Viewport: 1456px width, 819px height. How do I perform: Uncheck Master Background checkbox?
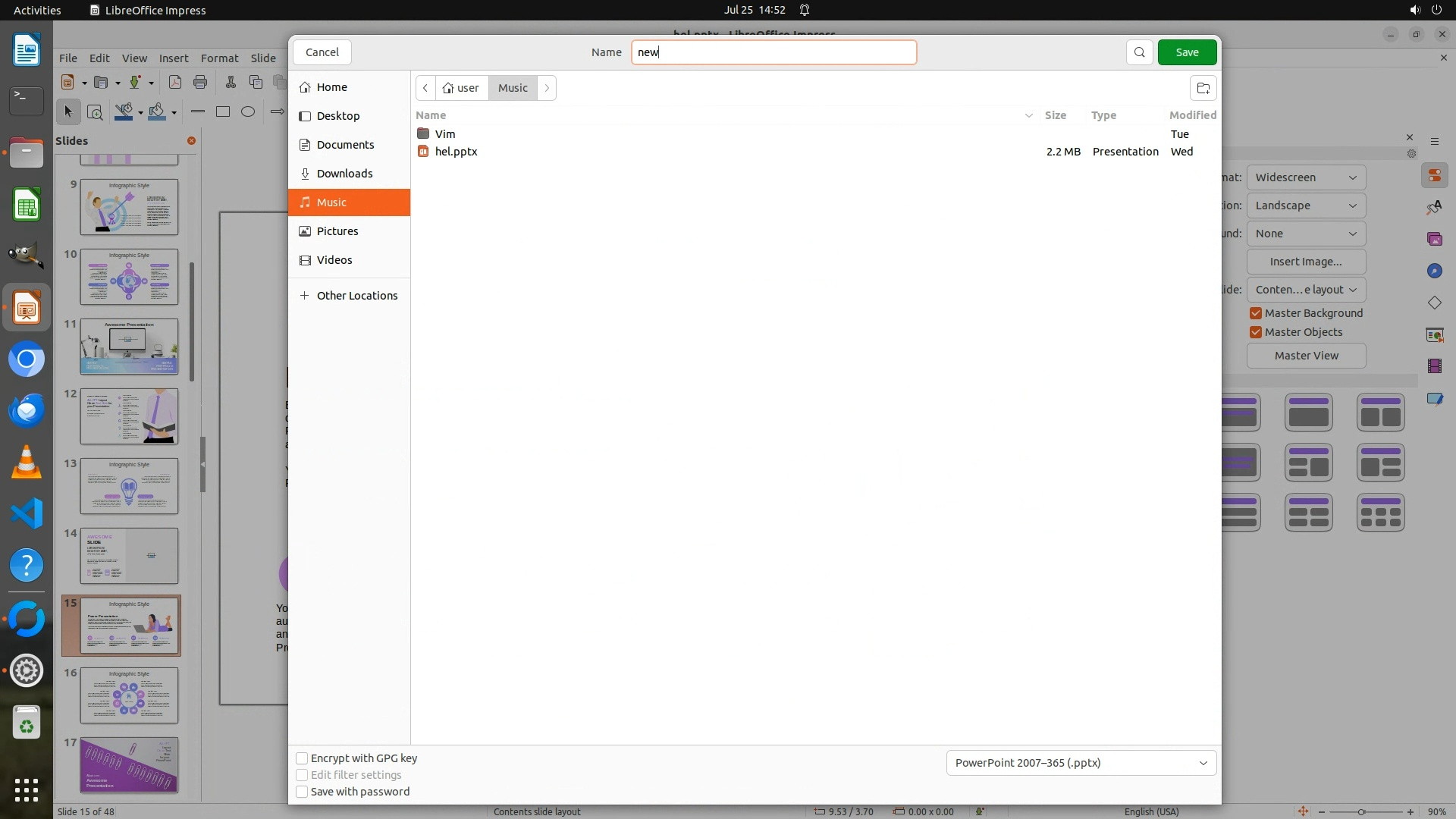[x=1256, y=313]
